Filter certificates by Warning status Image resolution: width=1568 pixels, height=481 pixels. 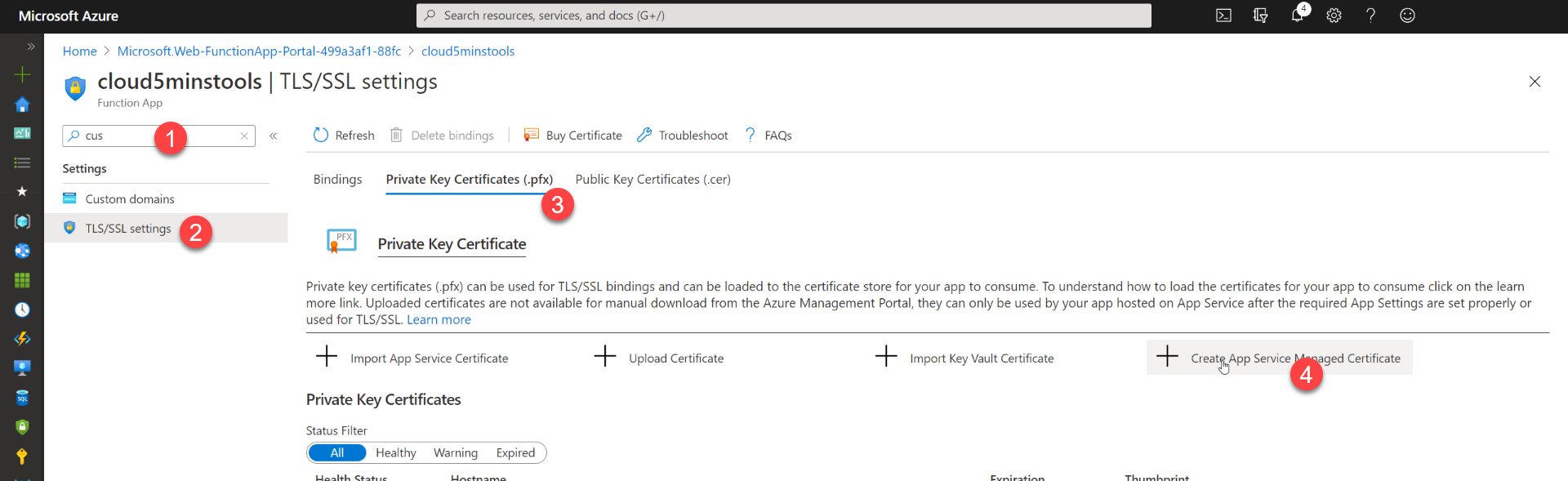point(456,452)
